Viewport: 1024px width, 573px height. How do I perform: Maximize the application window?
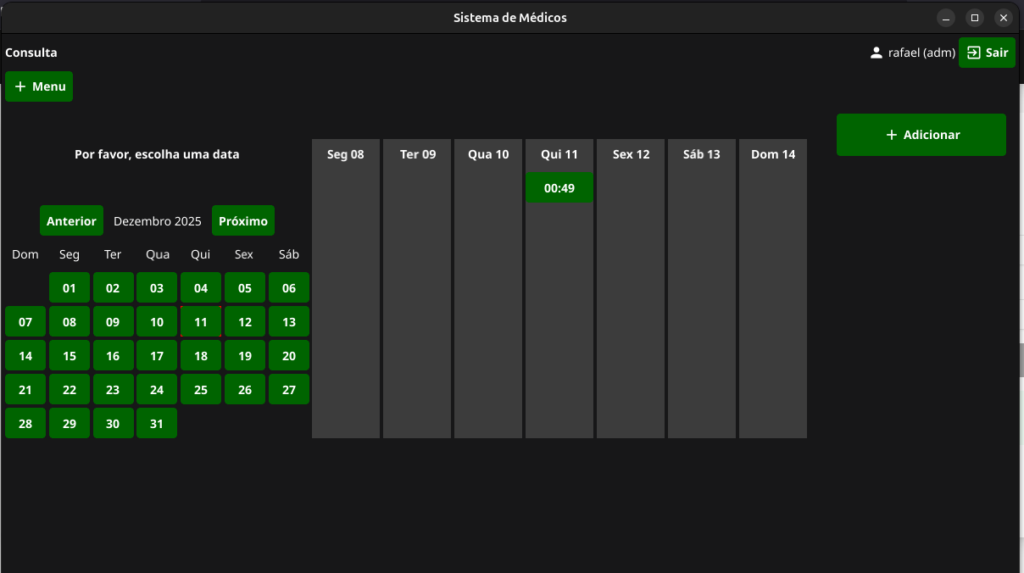pos(974,18)
